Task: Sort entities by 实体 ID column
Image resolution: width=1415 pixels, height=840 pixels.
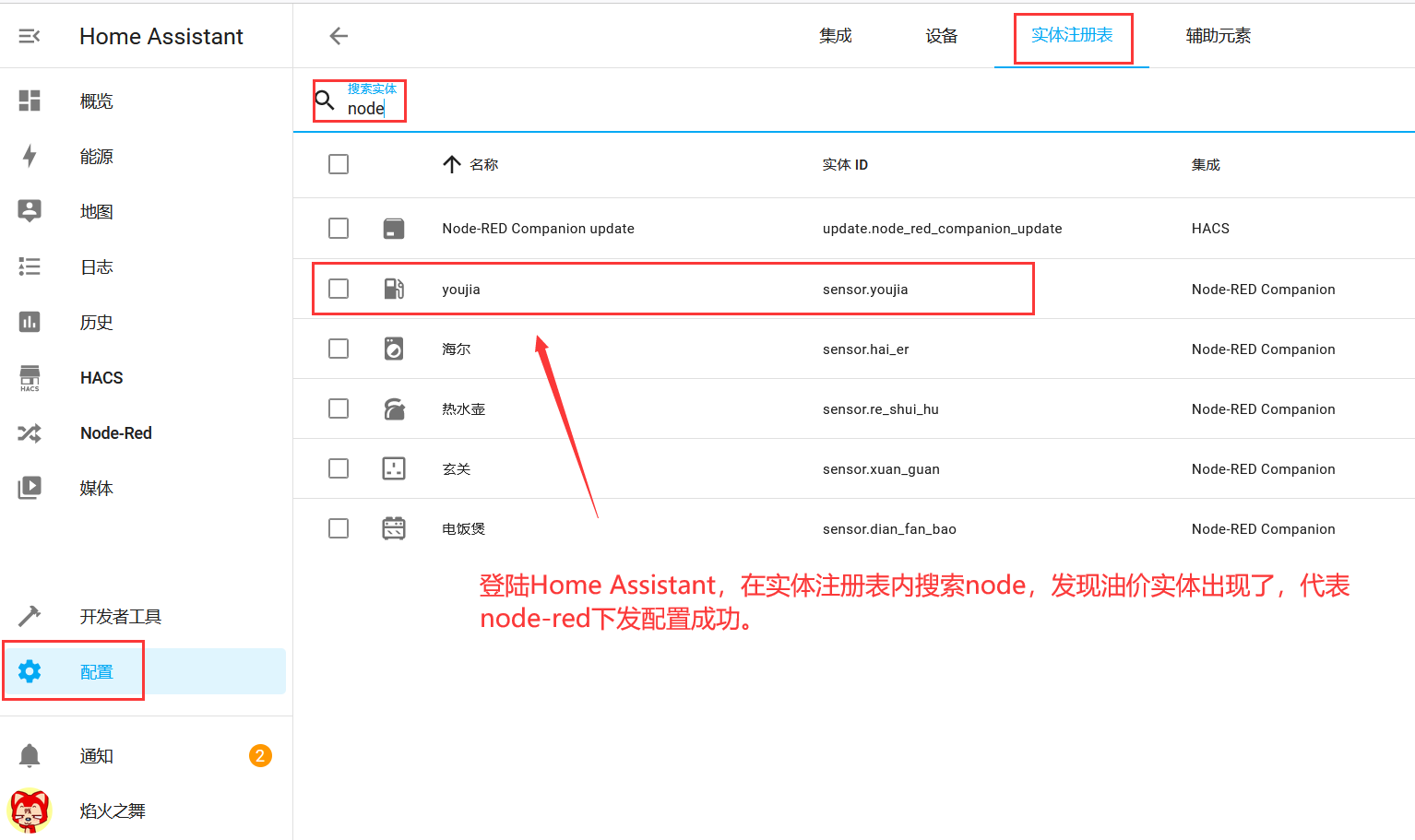Action: click(845, 165)
